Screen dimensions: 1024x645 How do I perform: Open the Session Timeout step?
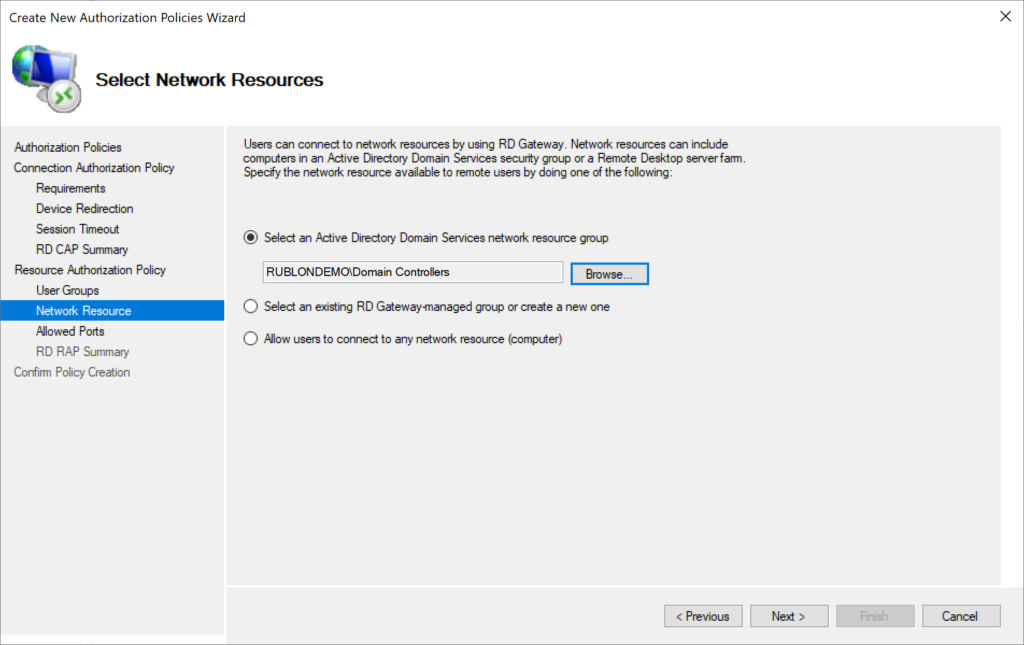[x=77, y=228]
